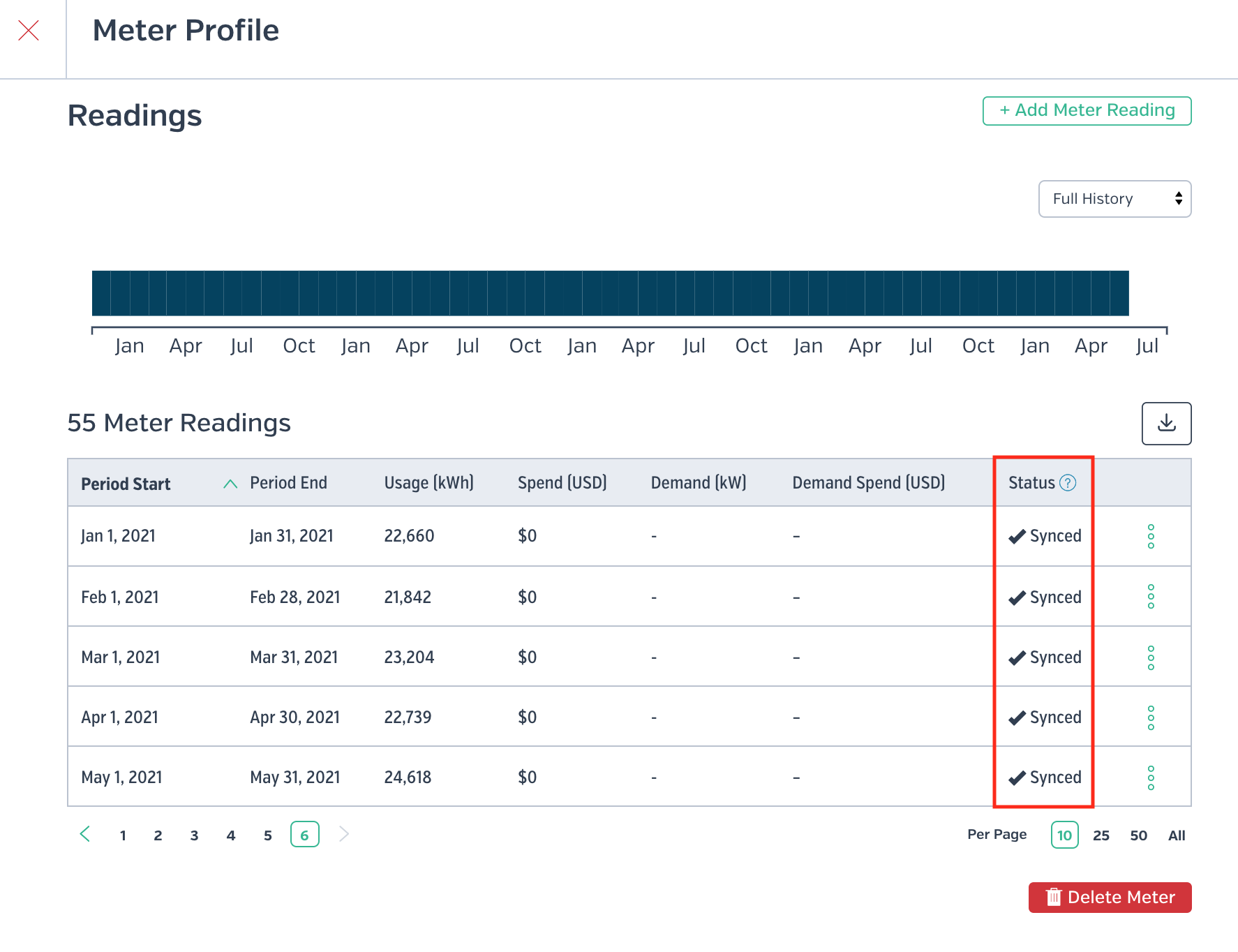Click the 23,204 usage value
Image resolution: width=1238 pixels, height=952 pixels.
click(409, 657)
